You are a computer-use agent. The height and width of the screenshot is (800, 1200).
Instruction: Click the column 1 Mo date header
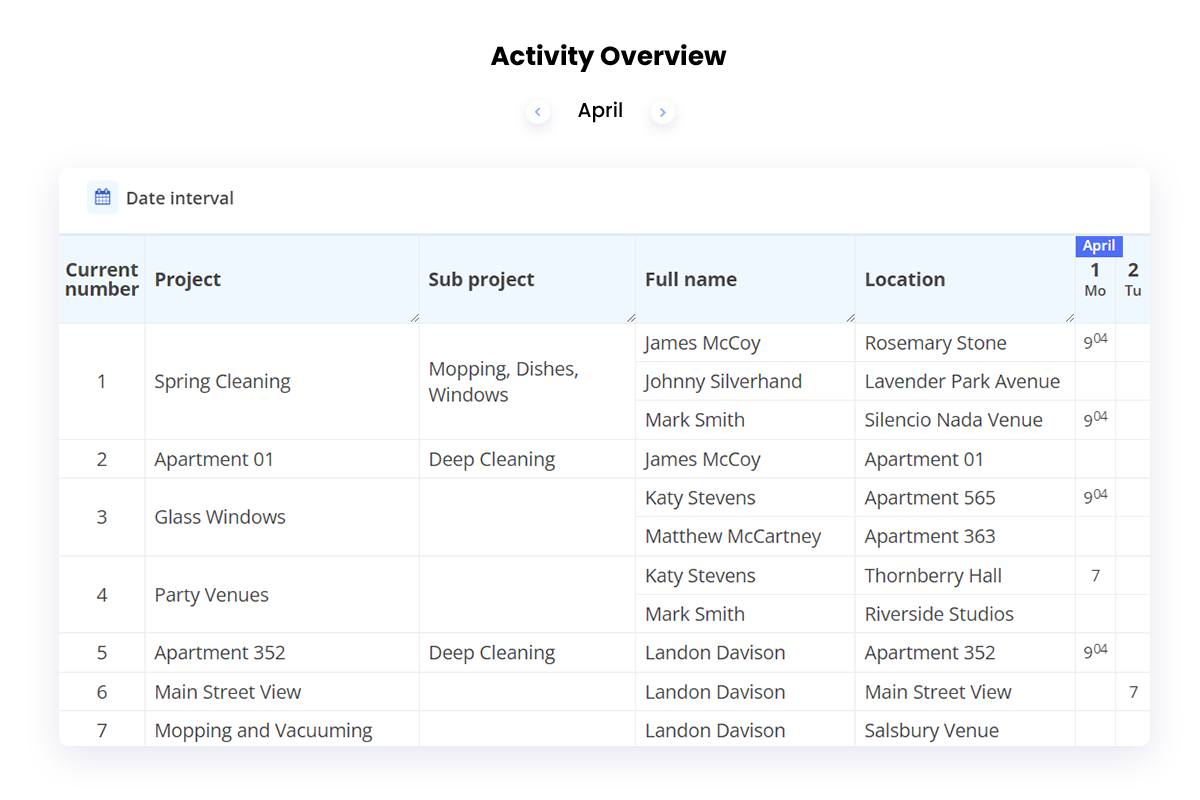1095,280
